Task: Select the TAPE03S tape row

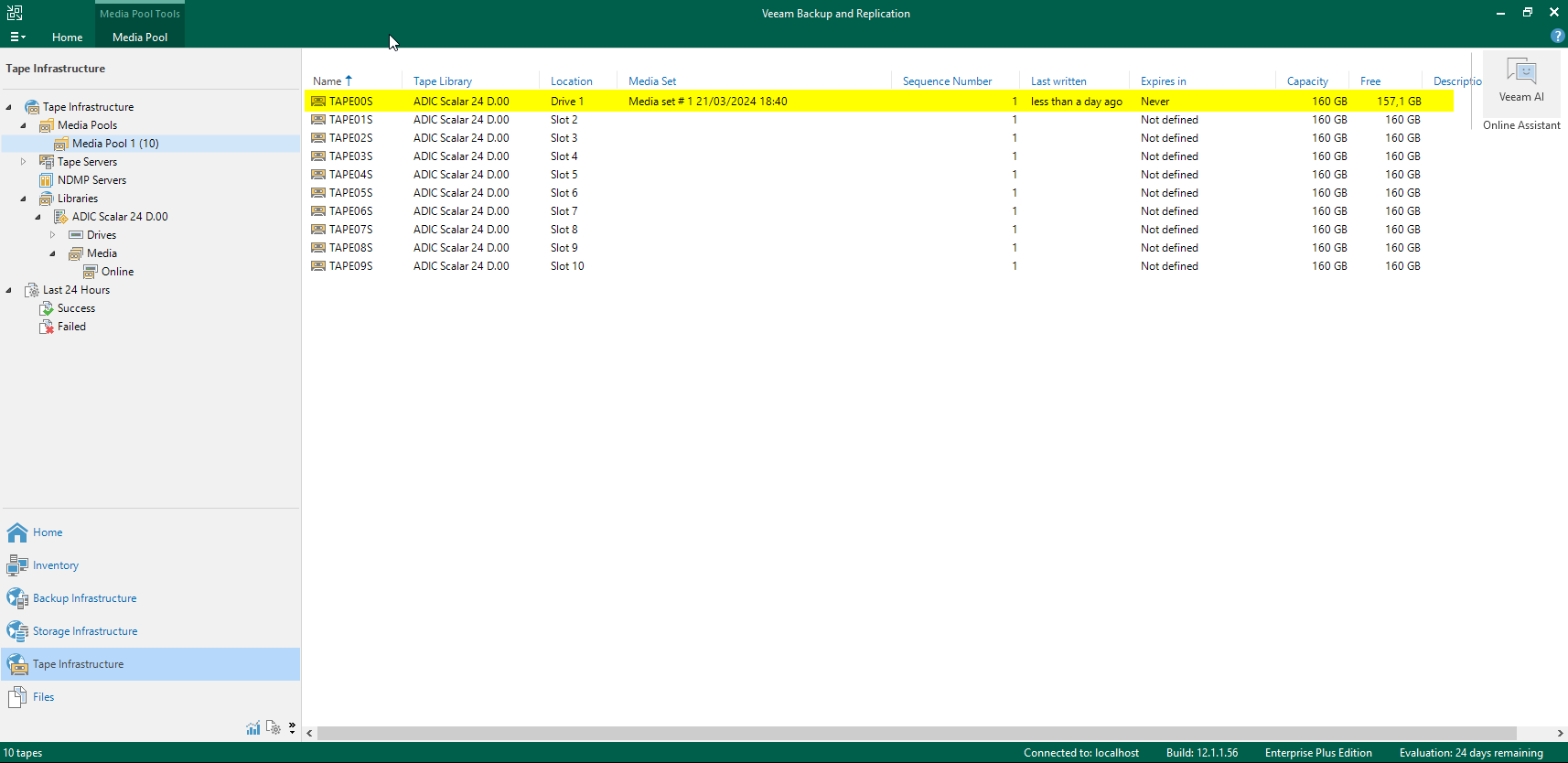Action: (x=879, y=156)
